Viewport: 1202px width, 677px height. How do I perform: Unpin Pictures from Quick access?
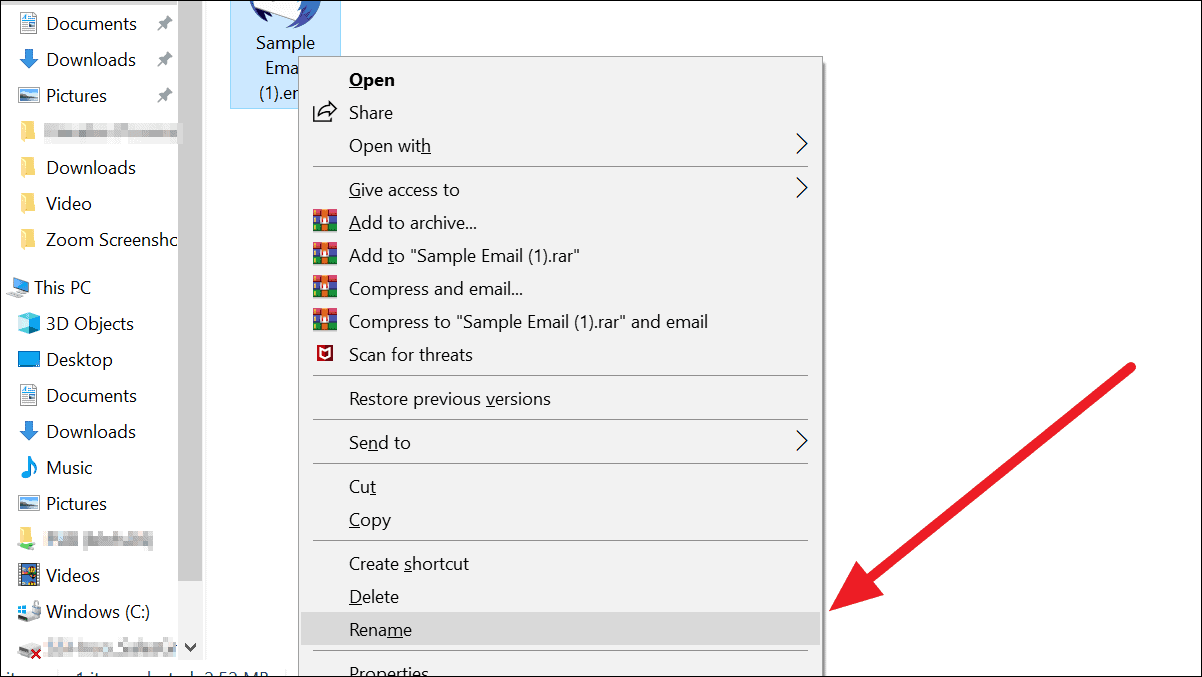coord(167,93)
